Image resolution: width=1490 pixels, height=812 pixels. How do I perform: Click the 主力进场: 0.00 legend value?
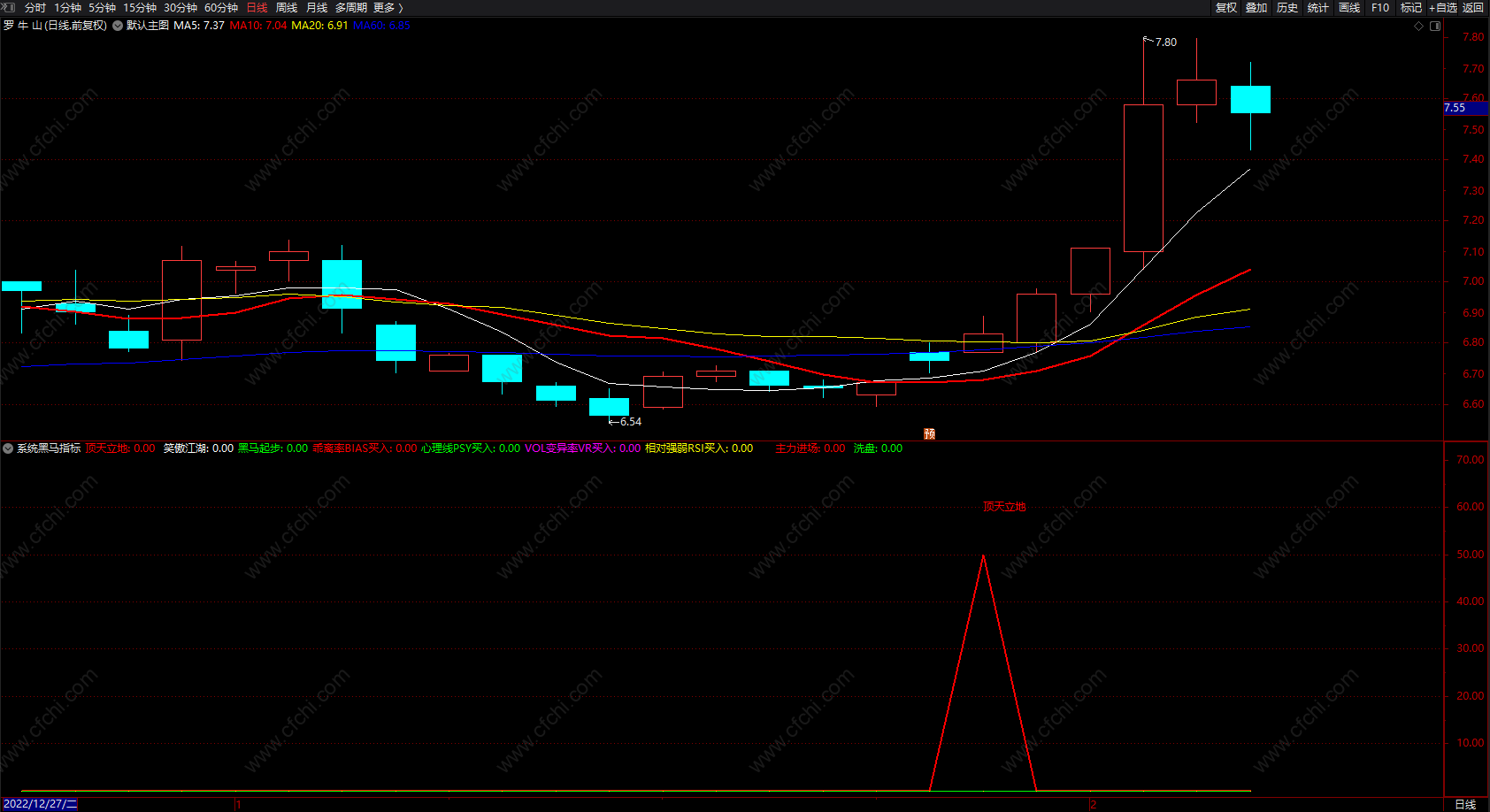[x=810, y=448]
